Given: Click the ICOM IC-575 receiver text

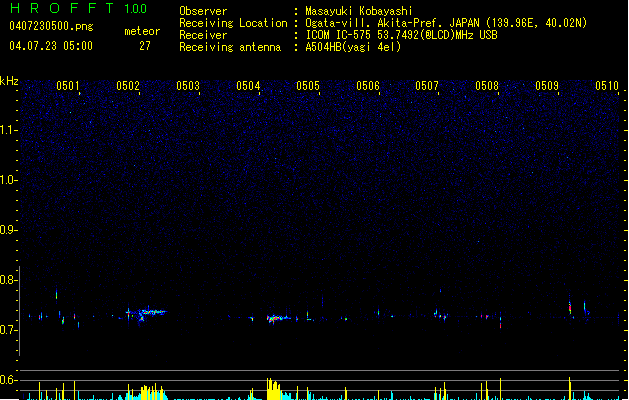Looking at the screenshot, I should (x=401, y=35).
